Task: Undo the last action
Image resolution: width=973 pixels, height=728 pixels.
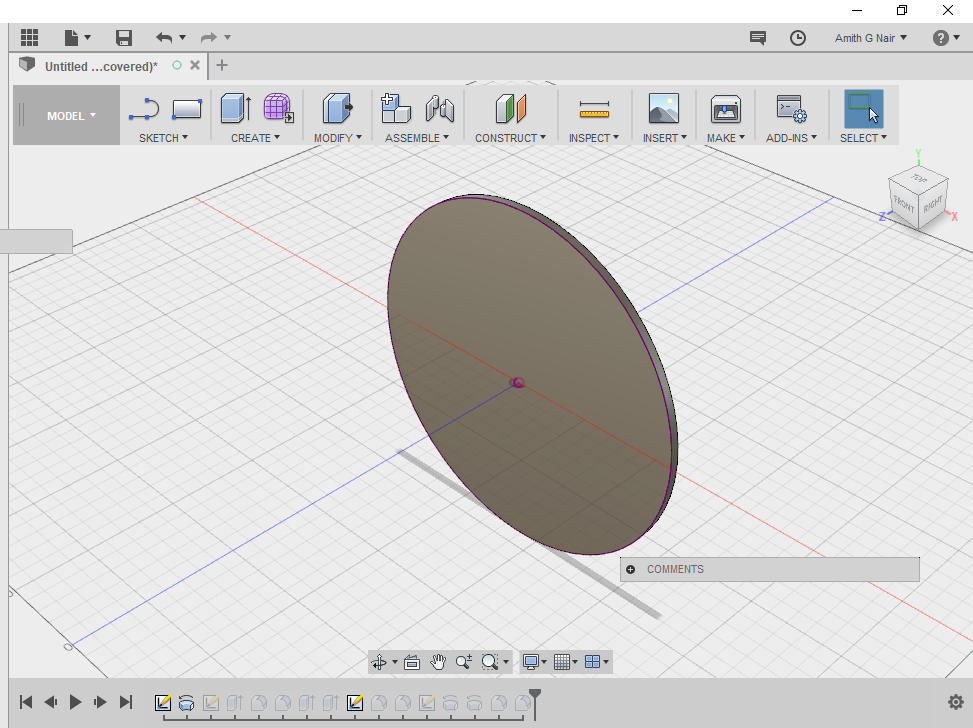Action: pyautogui.click(x=164, y=38)
